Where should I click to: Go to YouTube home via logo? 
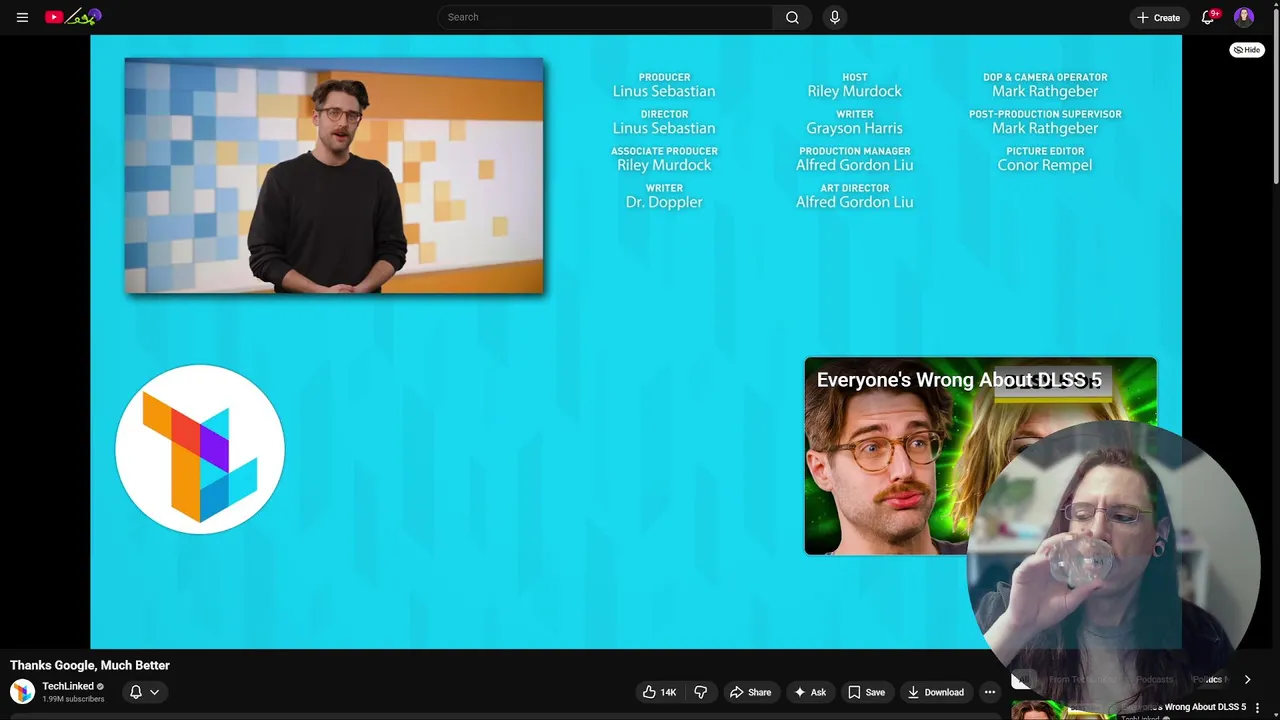point(73,17)
